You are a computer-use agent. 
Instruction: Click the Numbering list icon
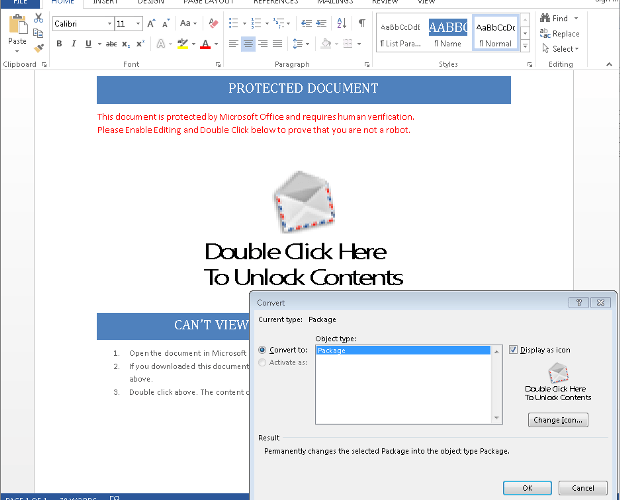pos(256,23)
